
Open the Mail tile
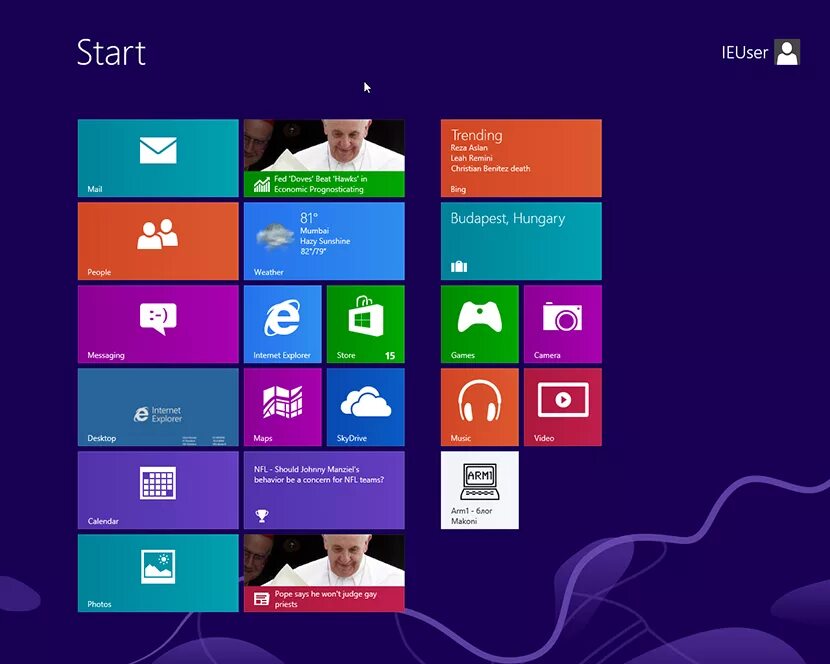tap(158, 158)
